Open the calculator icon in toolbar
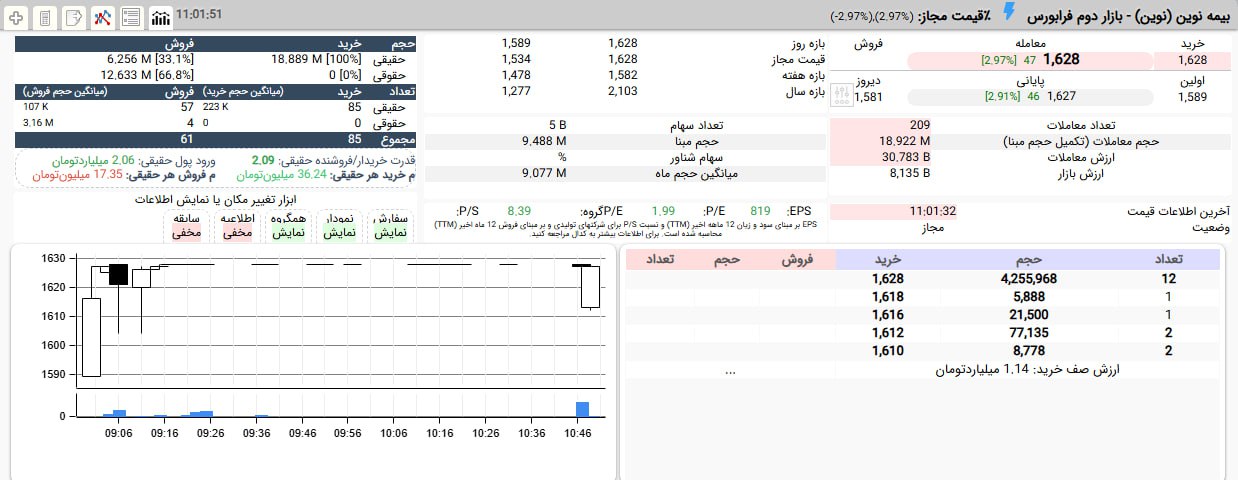This screenshot has height=480, width=1238. coord(45,17)
